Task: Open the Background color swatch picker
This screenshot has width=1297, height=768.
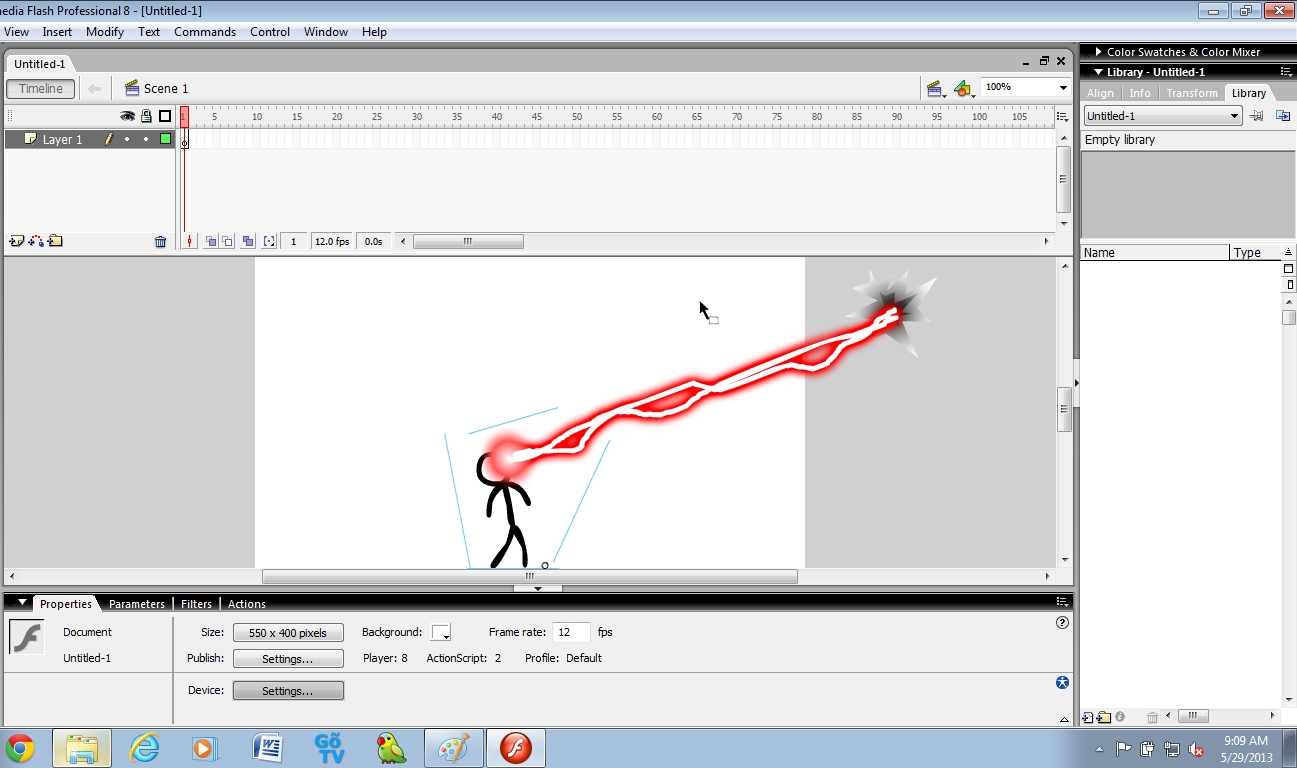Action: (x=440, y=632)
